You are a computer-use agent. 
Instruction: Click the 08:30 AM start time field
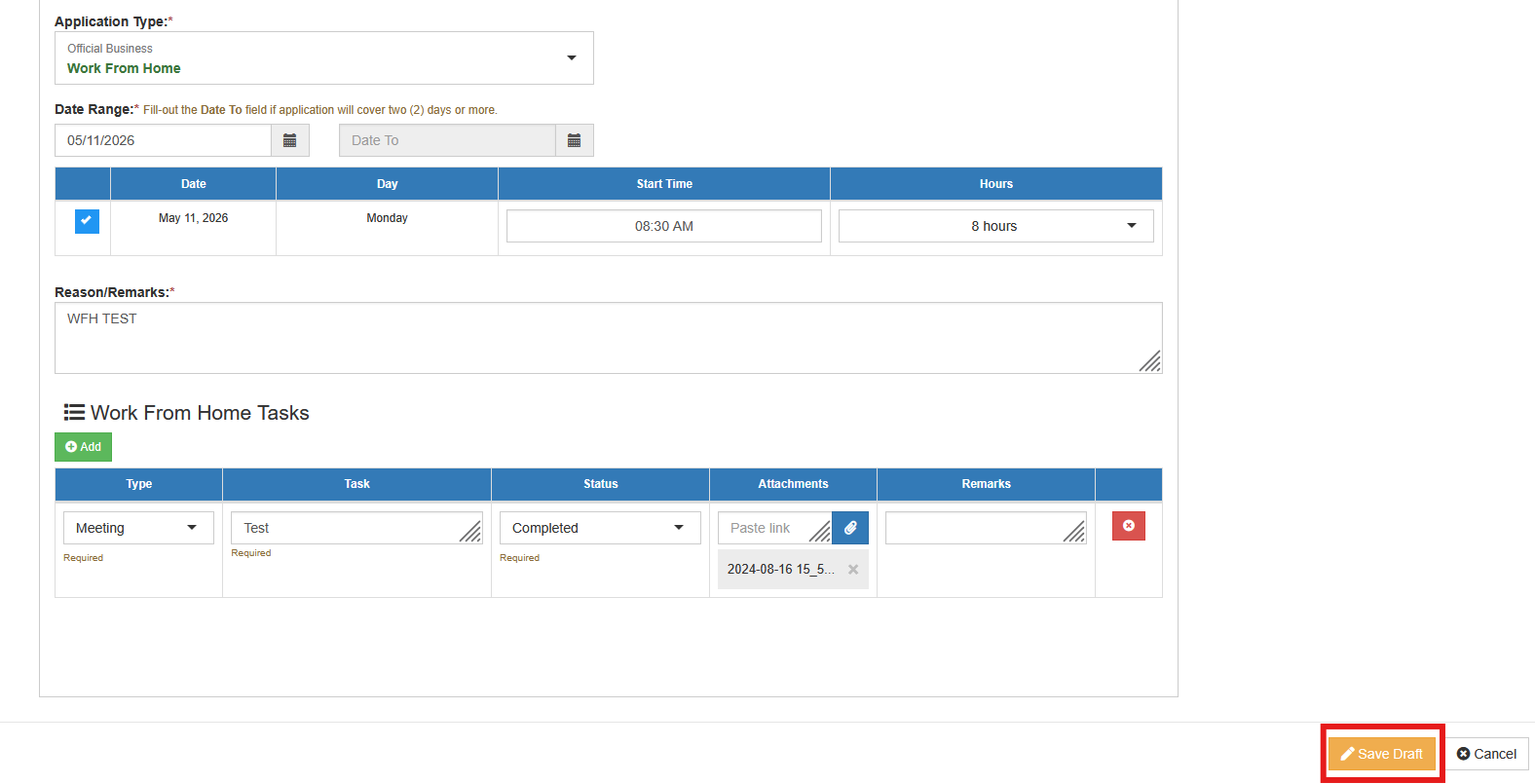click(x=664, y=226)
